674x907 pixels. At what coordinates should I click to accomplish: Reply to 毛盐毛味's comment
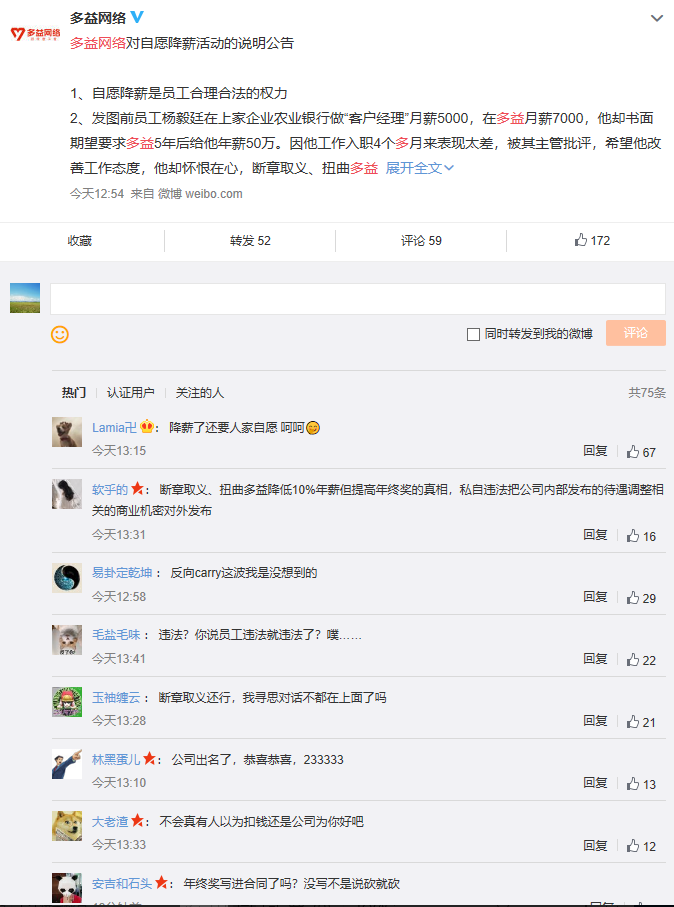coord(595,659)
